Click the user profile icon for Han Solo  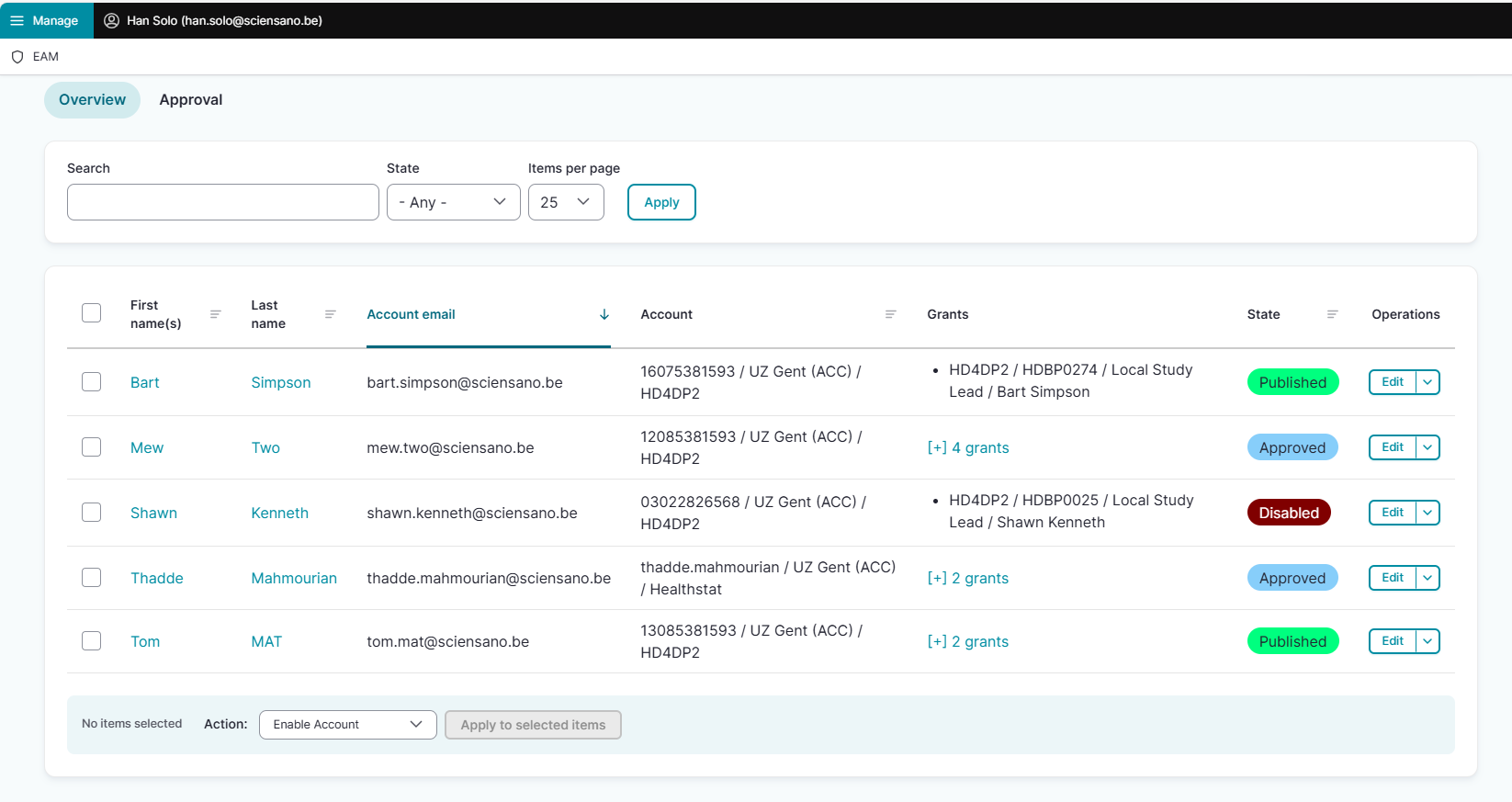point(111,20)
